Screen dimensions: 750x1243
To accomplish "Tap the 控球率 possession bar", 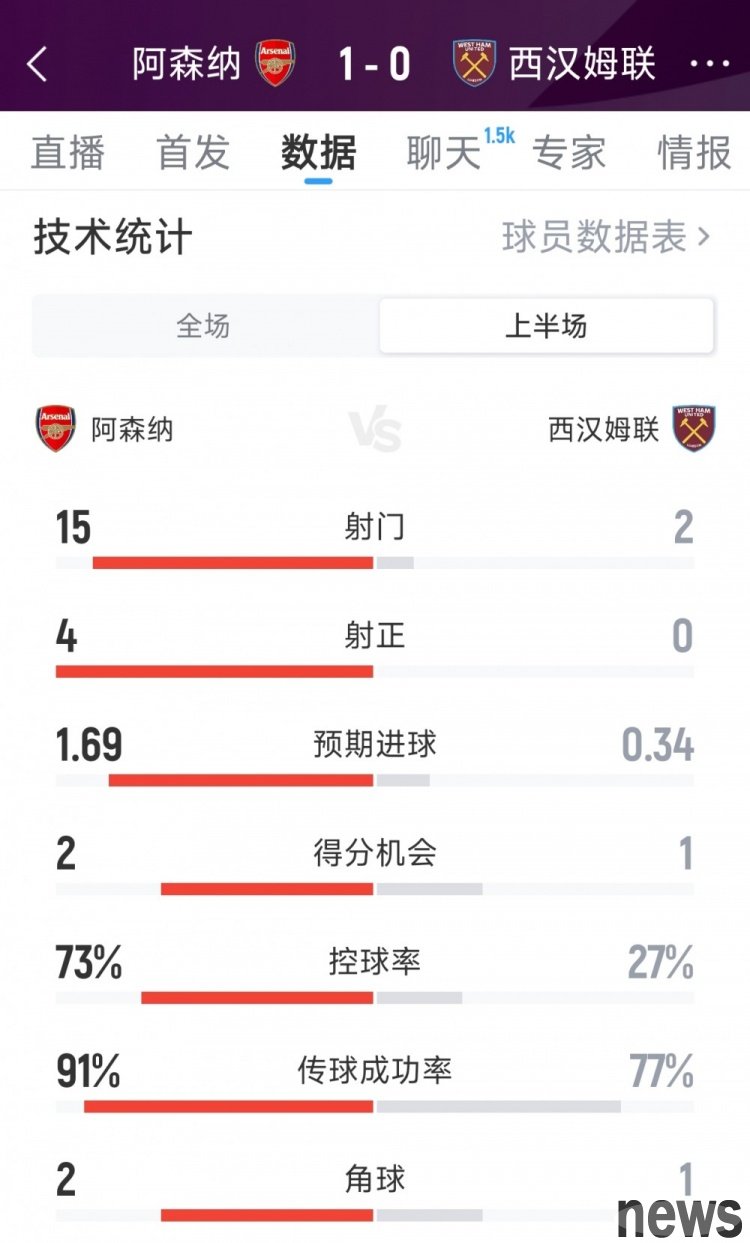I will coord(375,997).
